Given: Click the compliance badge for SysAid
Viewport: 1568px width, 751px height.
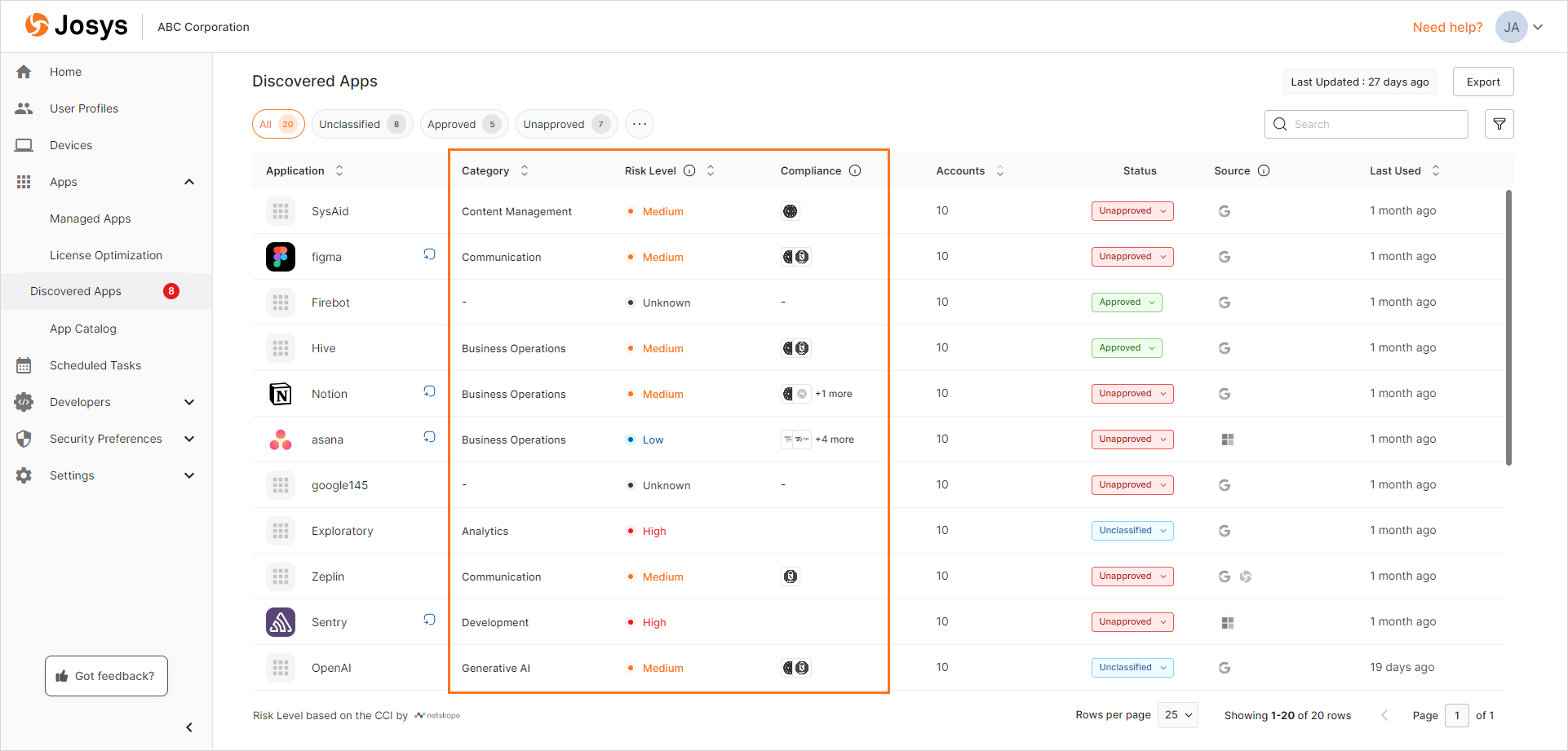Looking at the screenshot, I should click(x=791, y=211).
